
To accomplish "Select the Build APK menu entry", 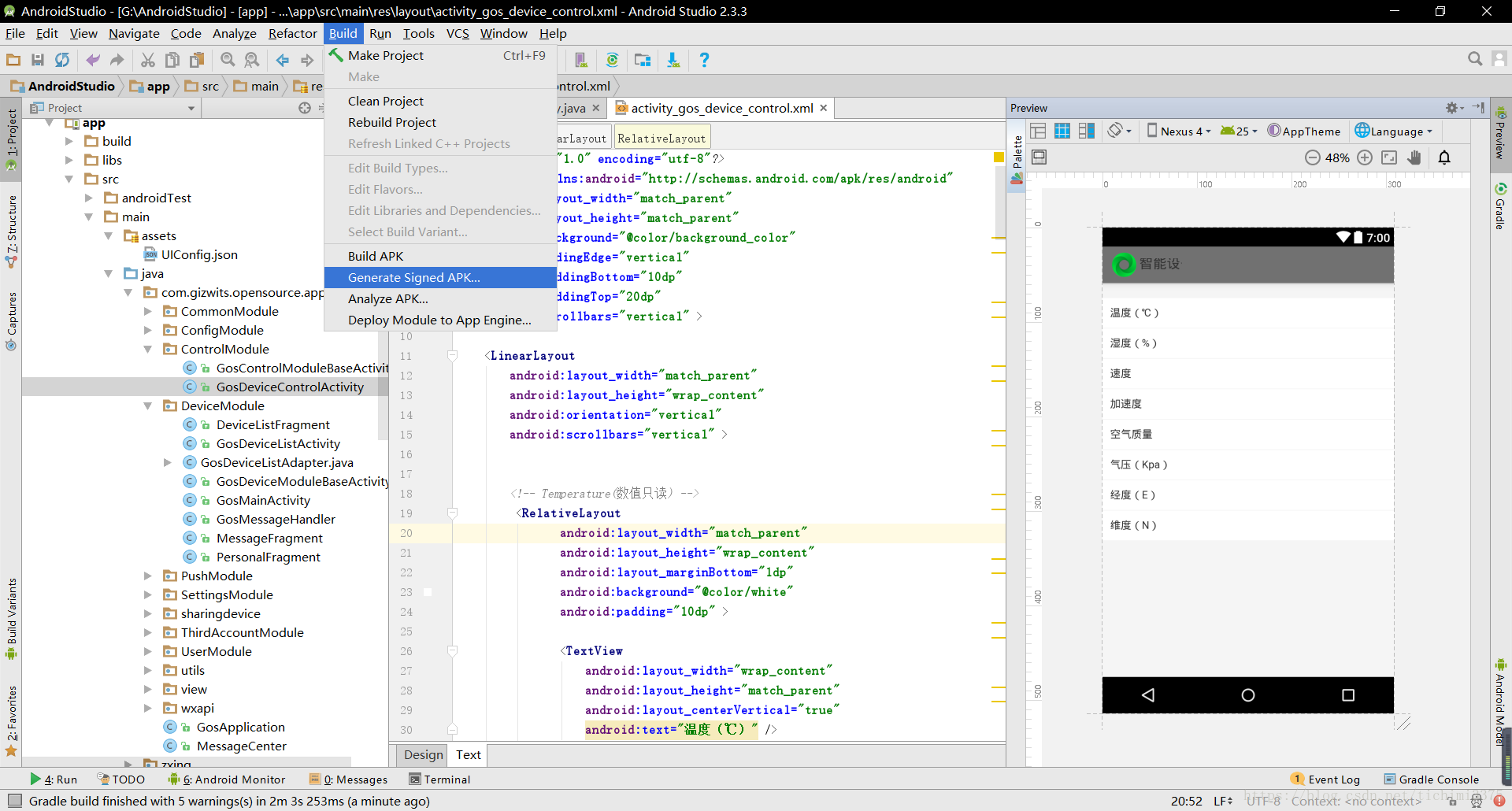I will tap(440, 256).
